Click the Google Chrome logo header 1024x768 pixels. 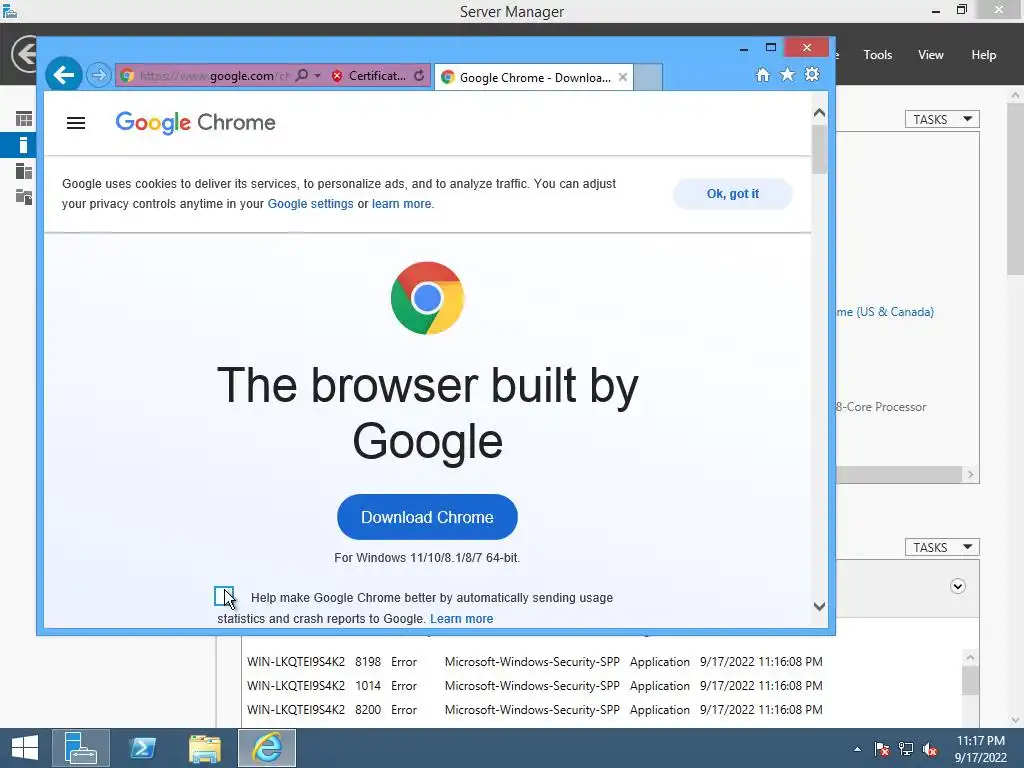(195, 123)
